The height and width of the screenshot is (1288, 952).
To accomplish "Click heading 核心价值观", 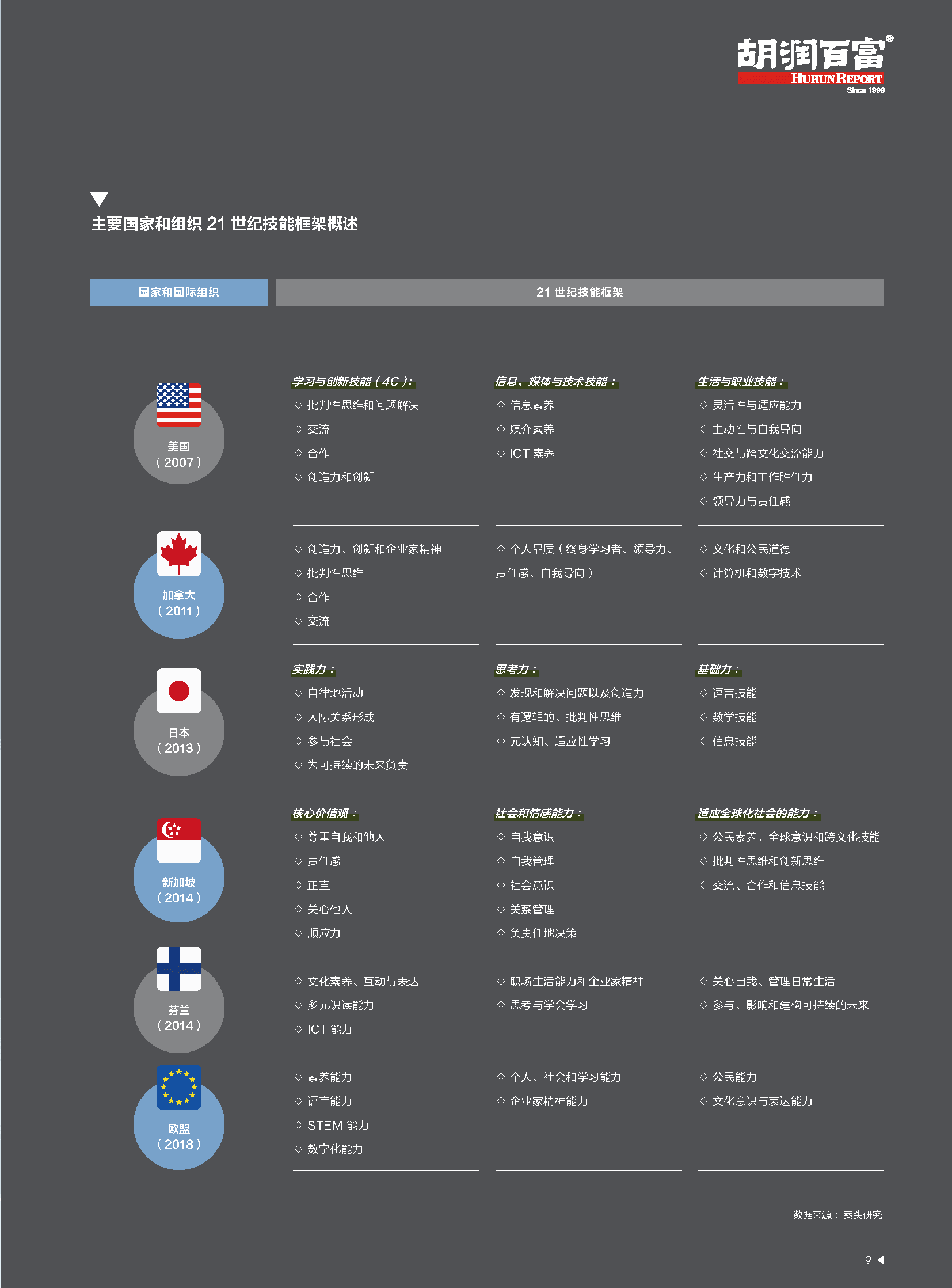I will tap(325, 814).
